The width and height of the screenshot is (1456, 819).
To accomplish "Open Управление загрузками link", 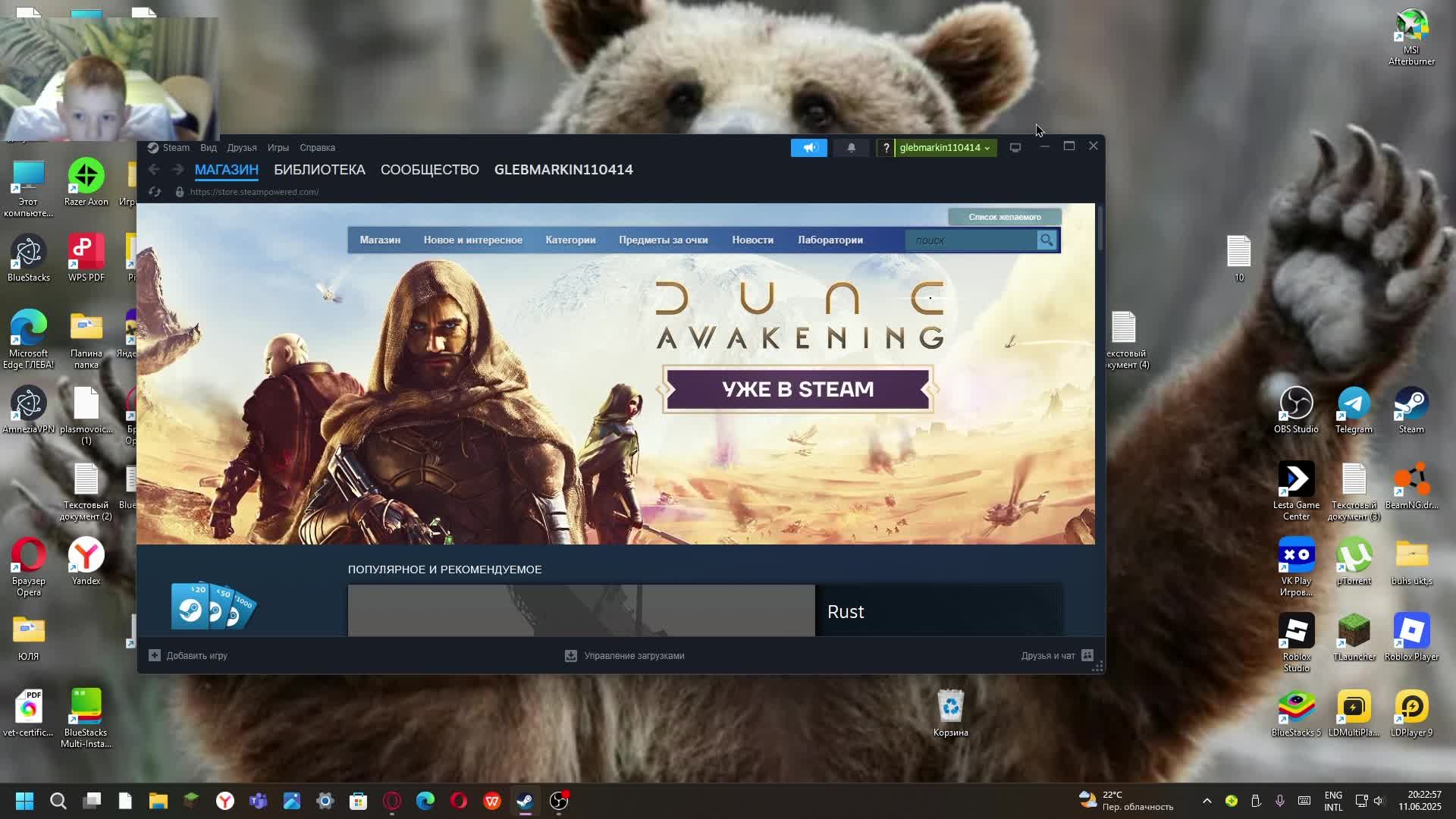I will coord(633,656).
